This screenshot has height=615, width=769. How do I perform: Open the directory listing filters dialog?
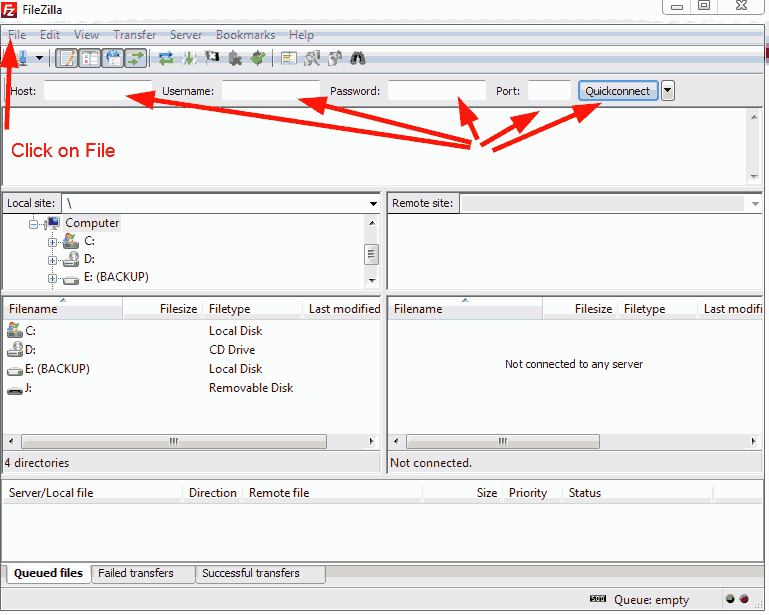288,59
